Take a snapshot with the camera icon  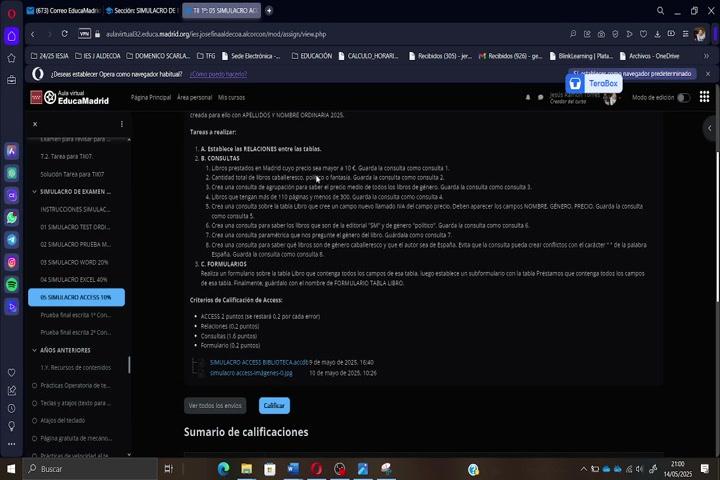[601, 34]
